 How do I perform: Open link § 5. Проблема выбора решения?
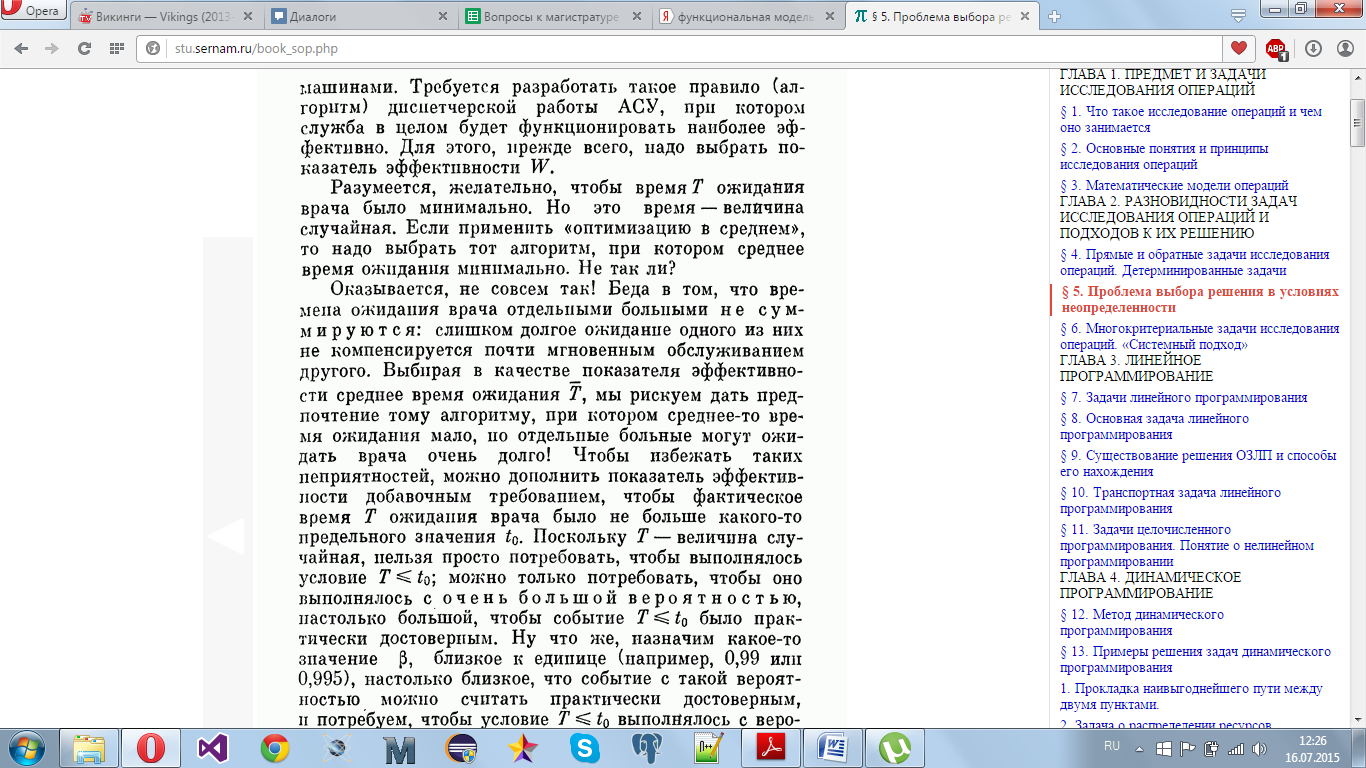pos(1199,299)
